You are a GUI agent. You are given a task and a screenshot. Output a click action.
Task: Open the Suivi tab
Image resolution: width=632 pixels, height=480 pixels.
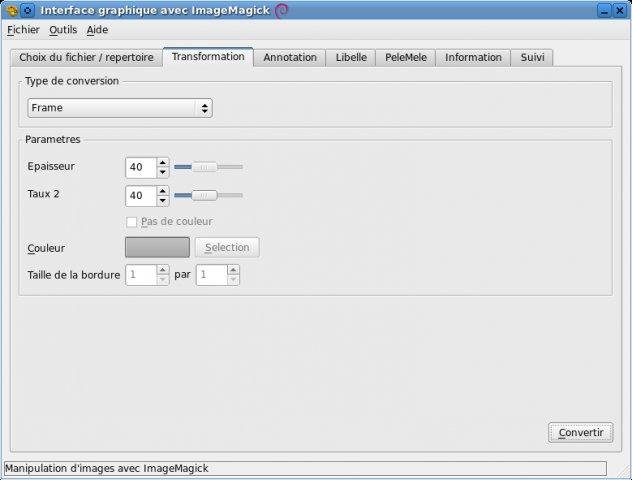coord(532,58)
